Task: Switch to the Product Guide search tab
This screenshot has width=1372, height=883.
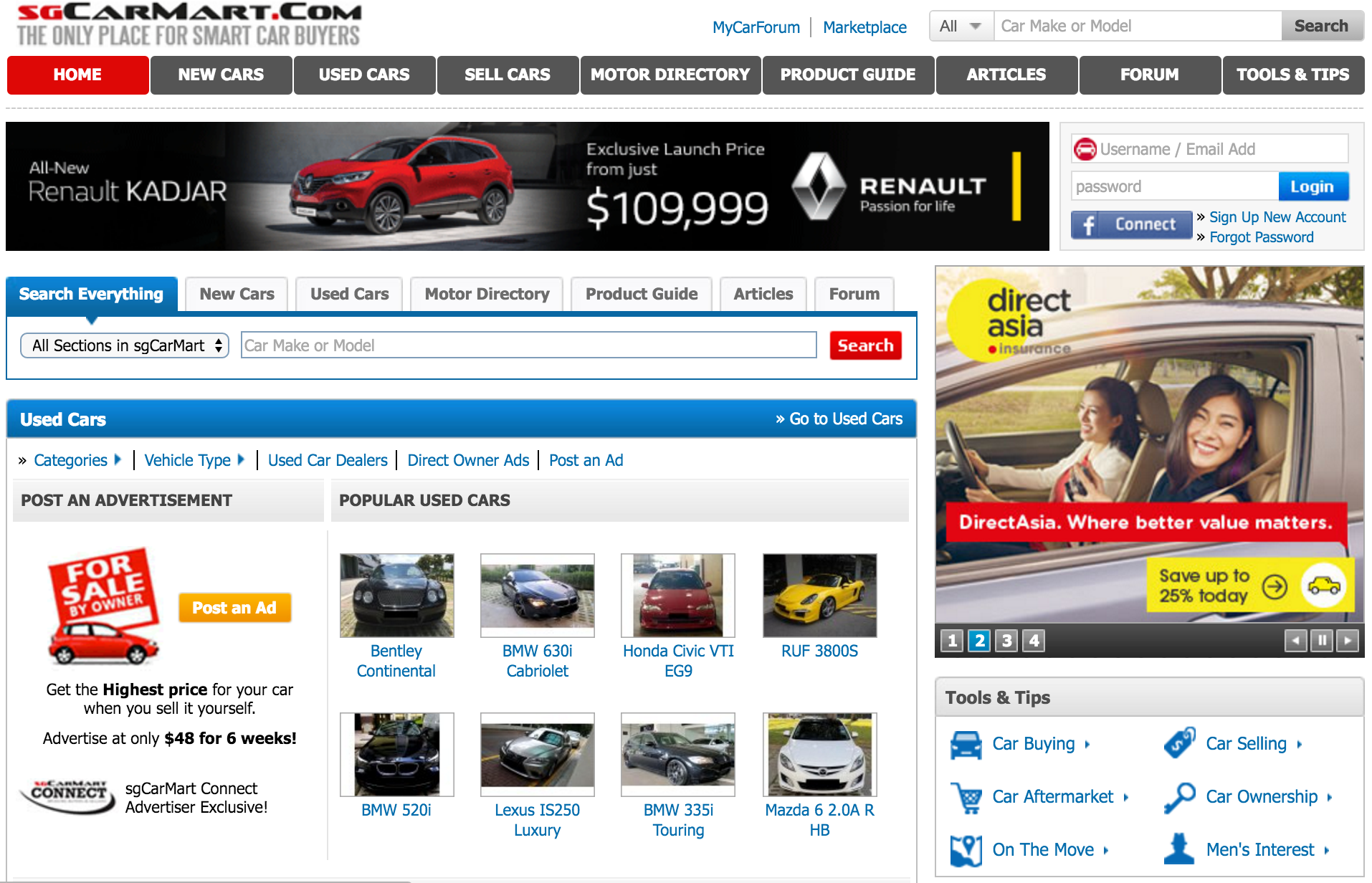Action: coord(642,295)
